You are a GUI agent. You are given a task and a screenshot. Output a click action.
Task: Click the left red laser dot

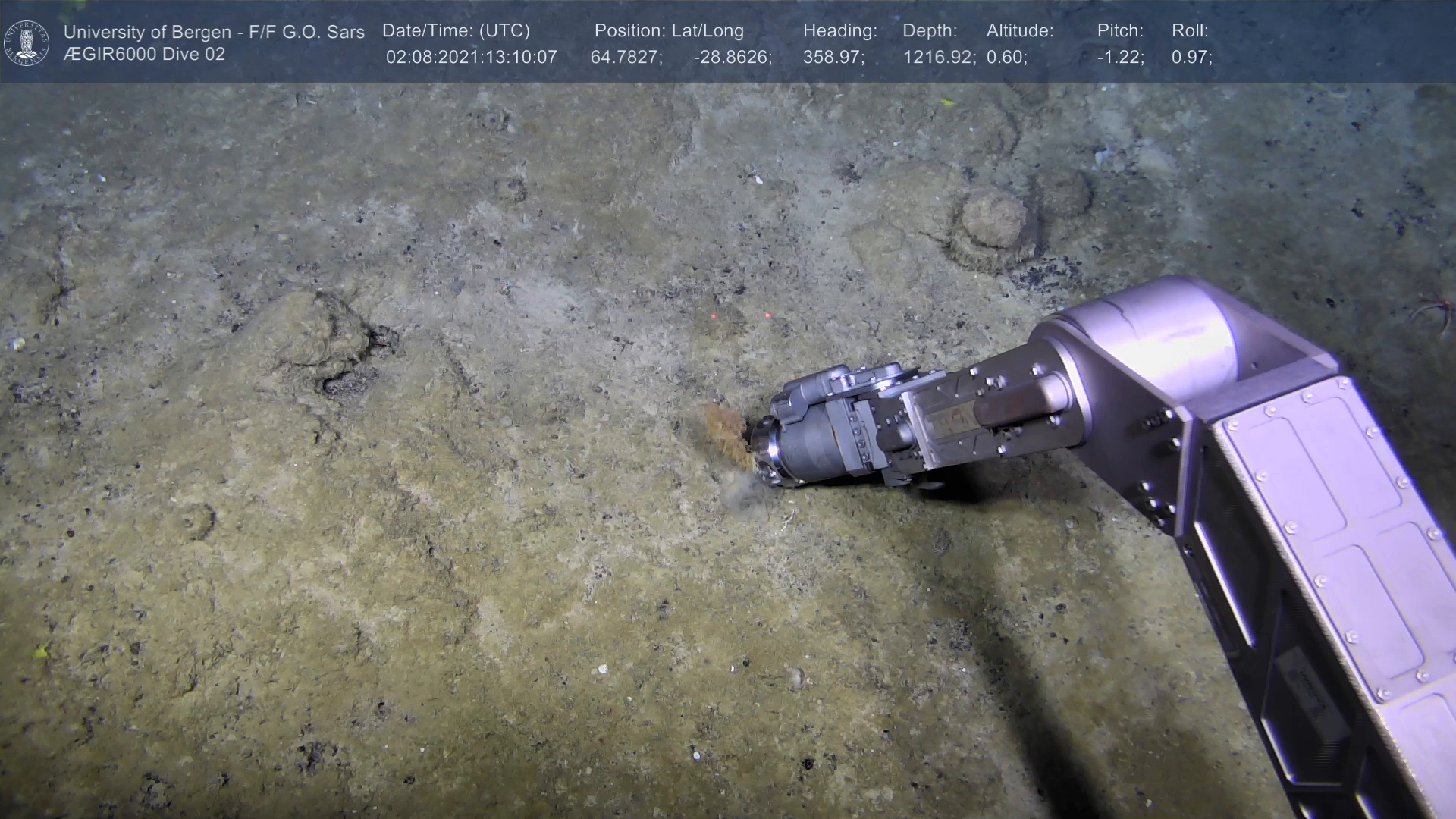(714, 316)
